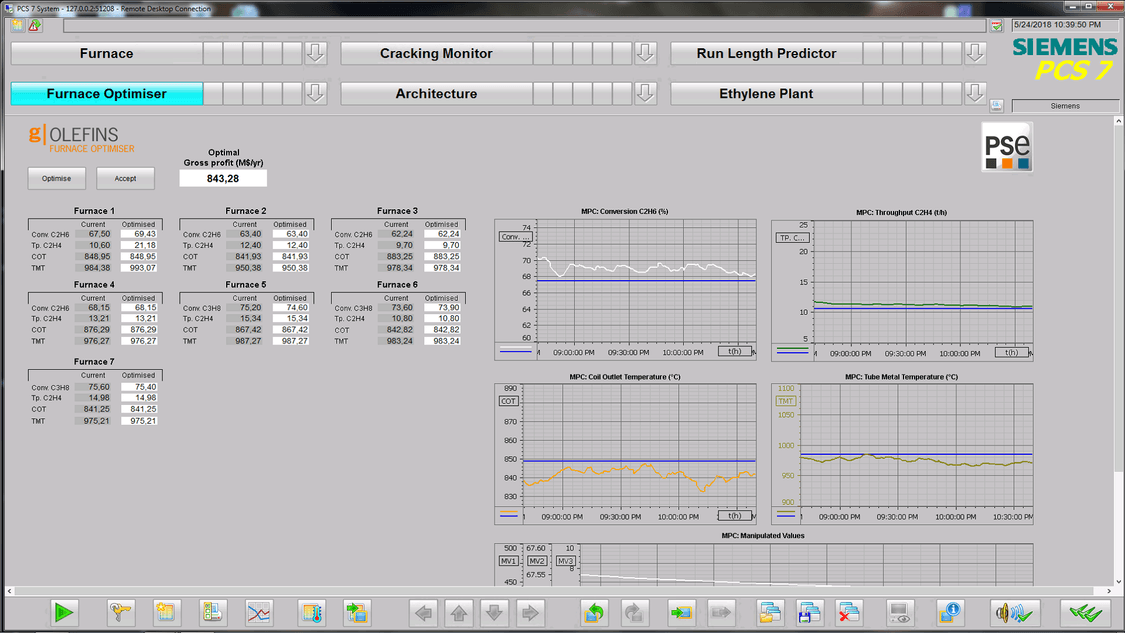Click the thermometer measurement icon

[x=311, y=612]
